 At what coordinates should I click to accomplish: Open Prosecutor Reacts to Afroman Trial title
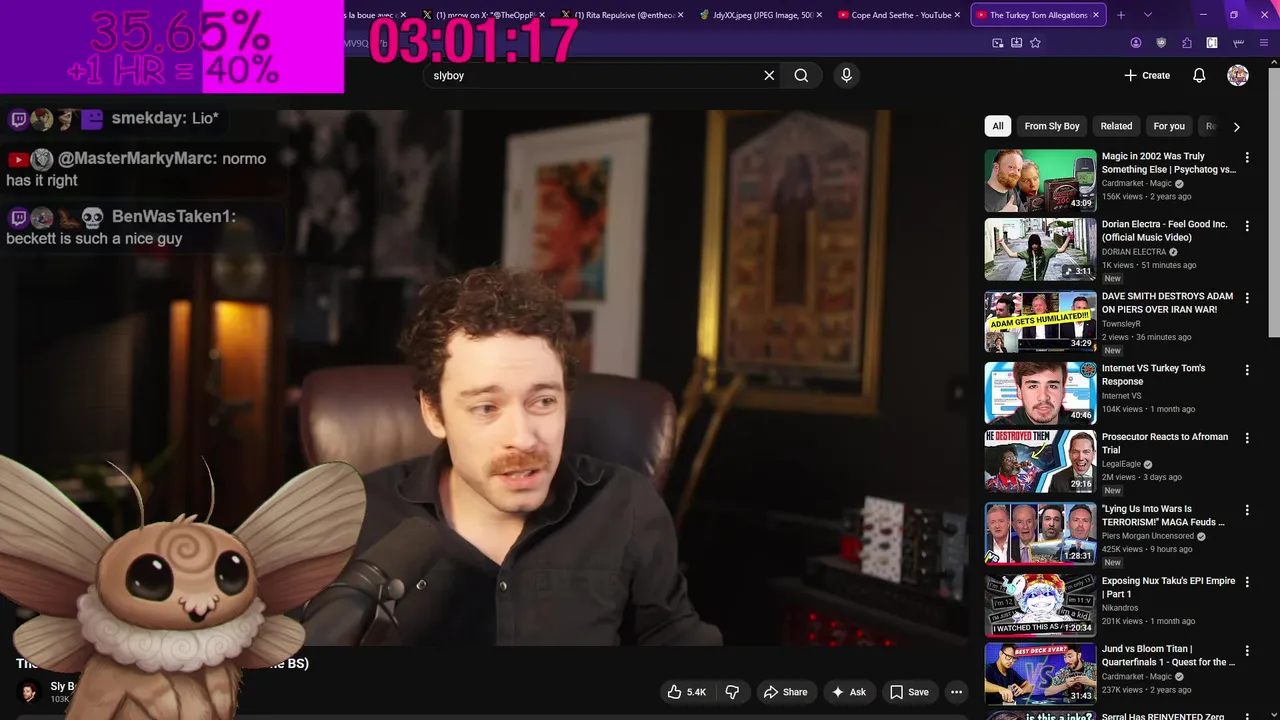1165,443
